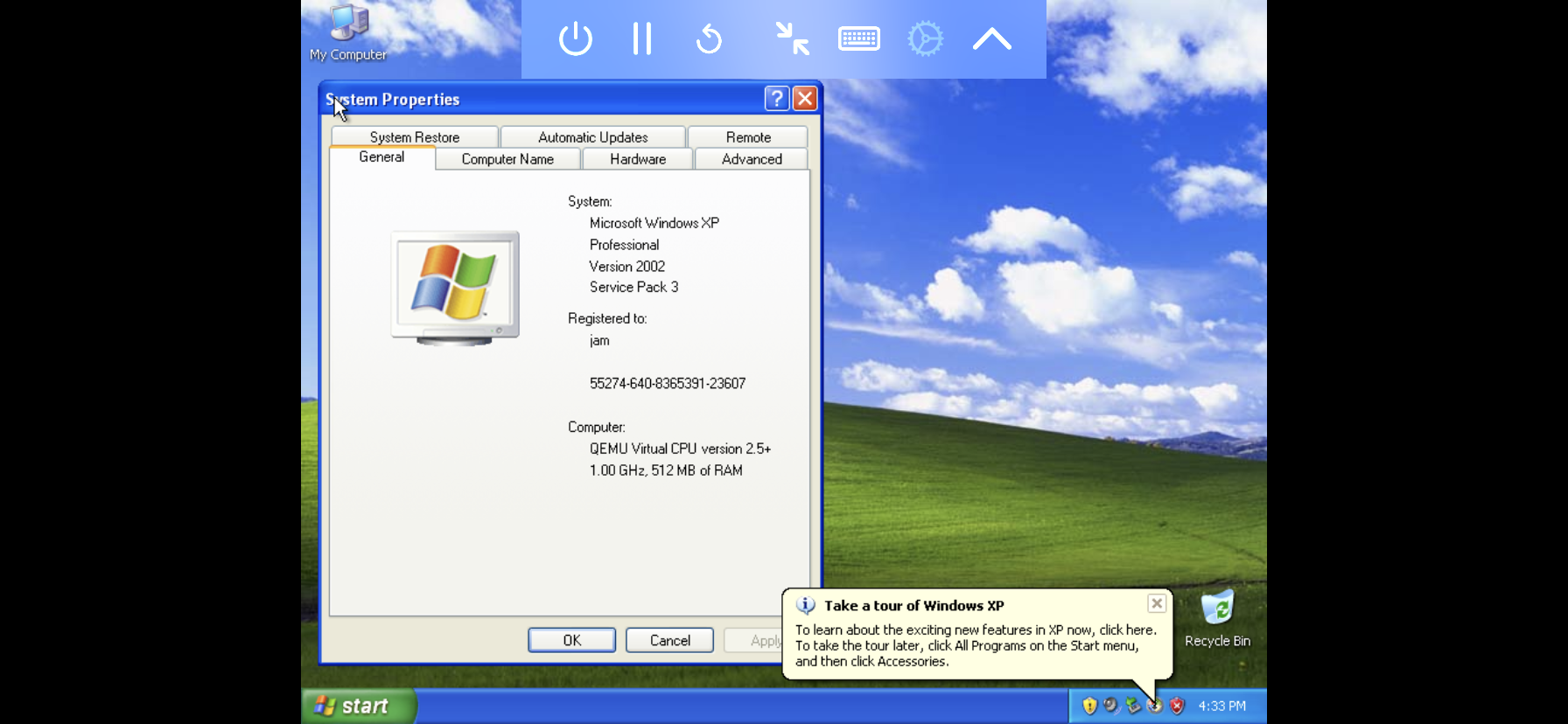Screen dimensions: 1568x724
Task: Click the yellow shield updates tray icon
Action: [x=1089, y=706]
